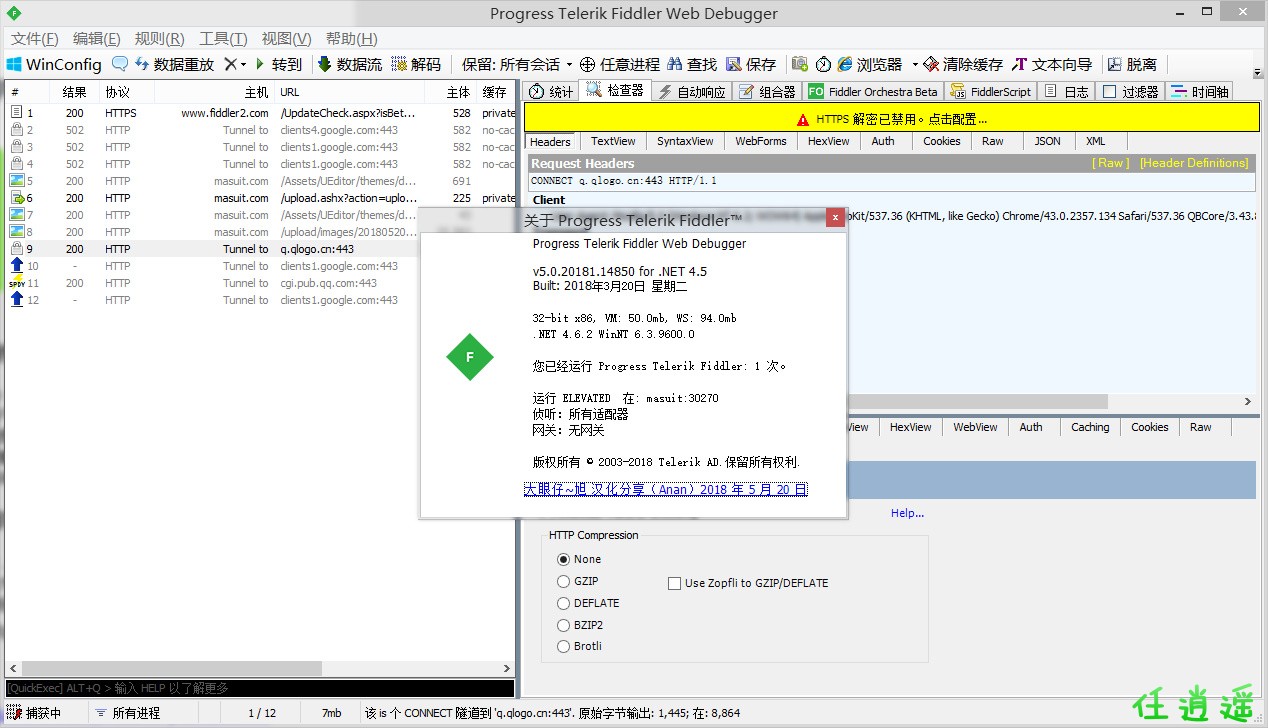Click the request headers horizontal scrollbar
Screen dimensions: 1268x728
pyautogui.click(x=819, y=402)
